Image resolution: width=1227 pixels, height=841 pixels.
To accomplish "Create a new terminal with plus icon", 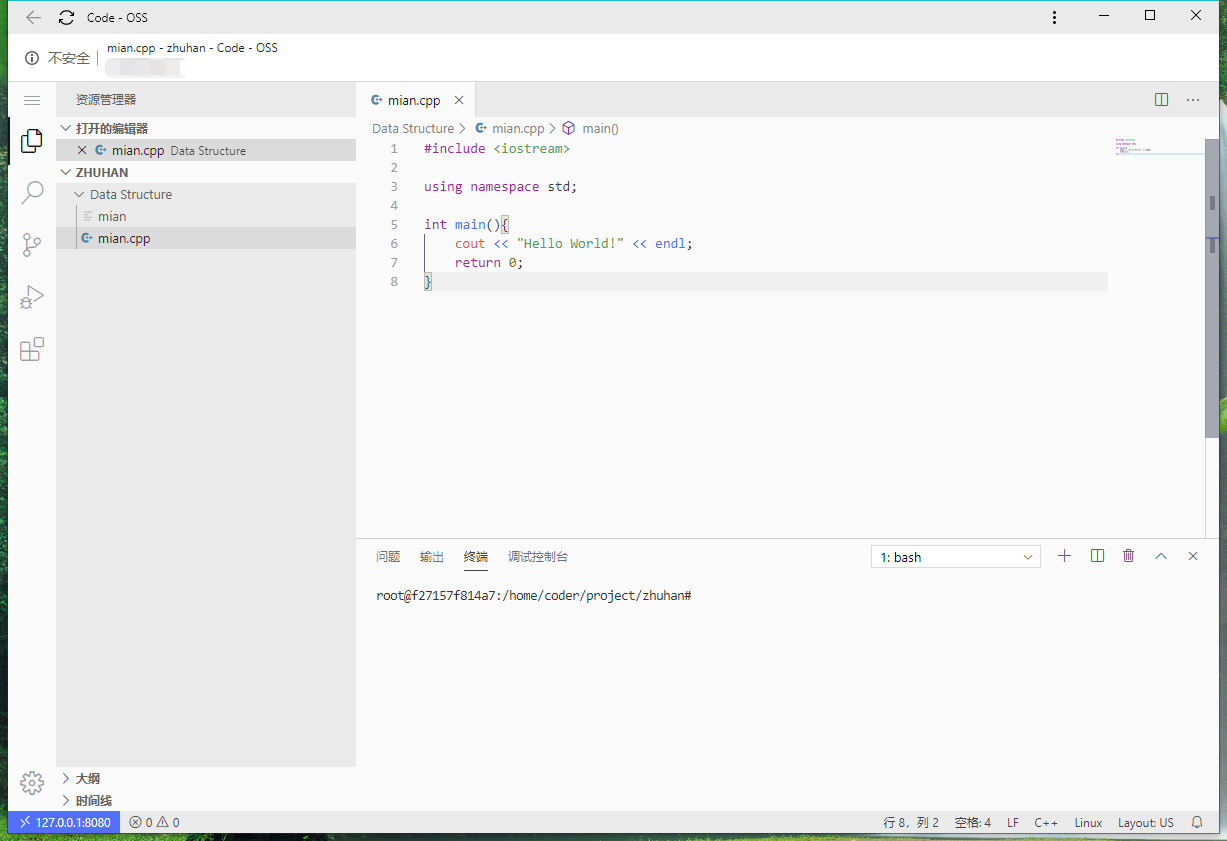I will pyautogui.click(x=1064, y=556).
